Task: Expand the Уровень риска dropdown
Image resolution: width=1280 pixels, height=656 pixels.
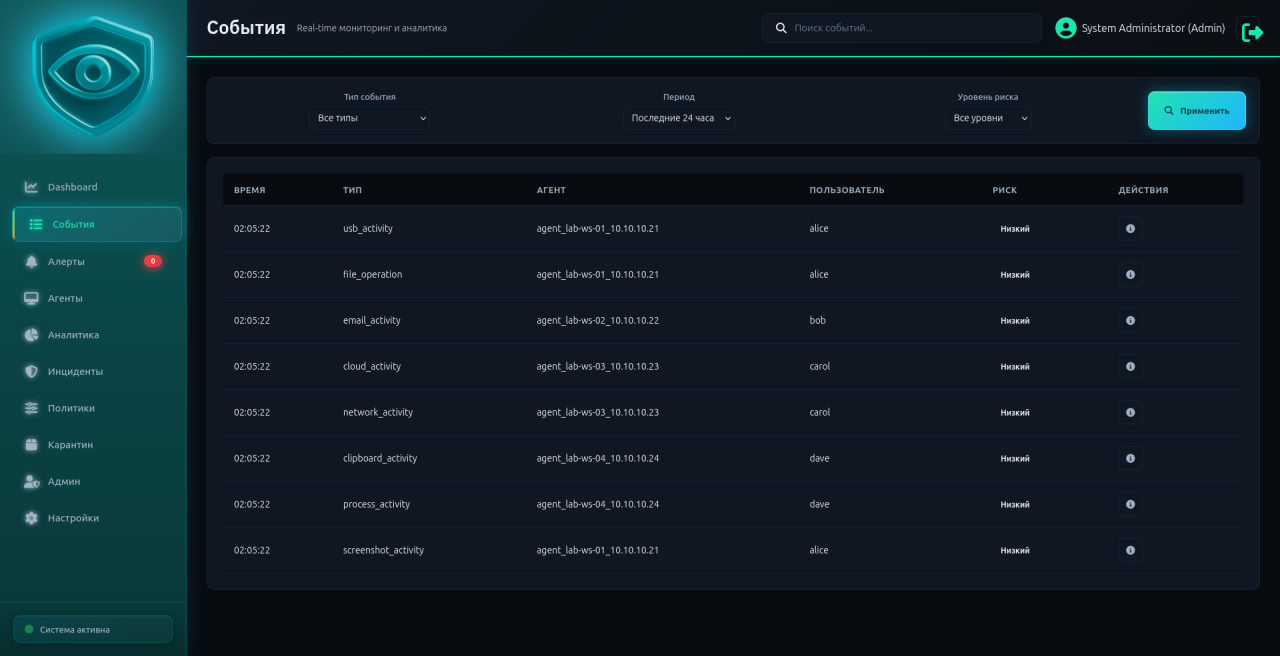Action: point(988,118)
